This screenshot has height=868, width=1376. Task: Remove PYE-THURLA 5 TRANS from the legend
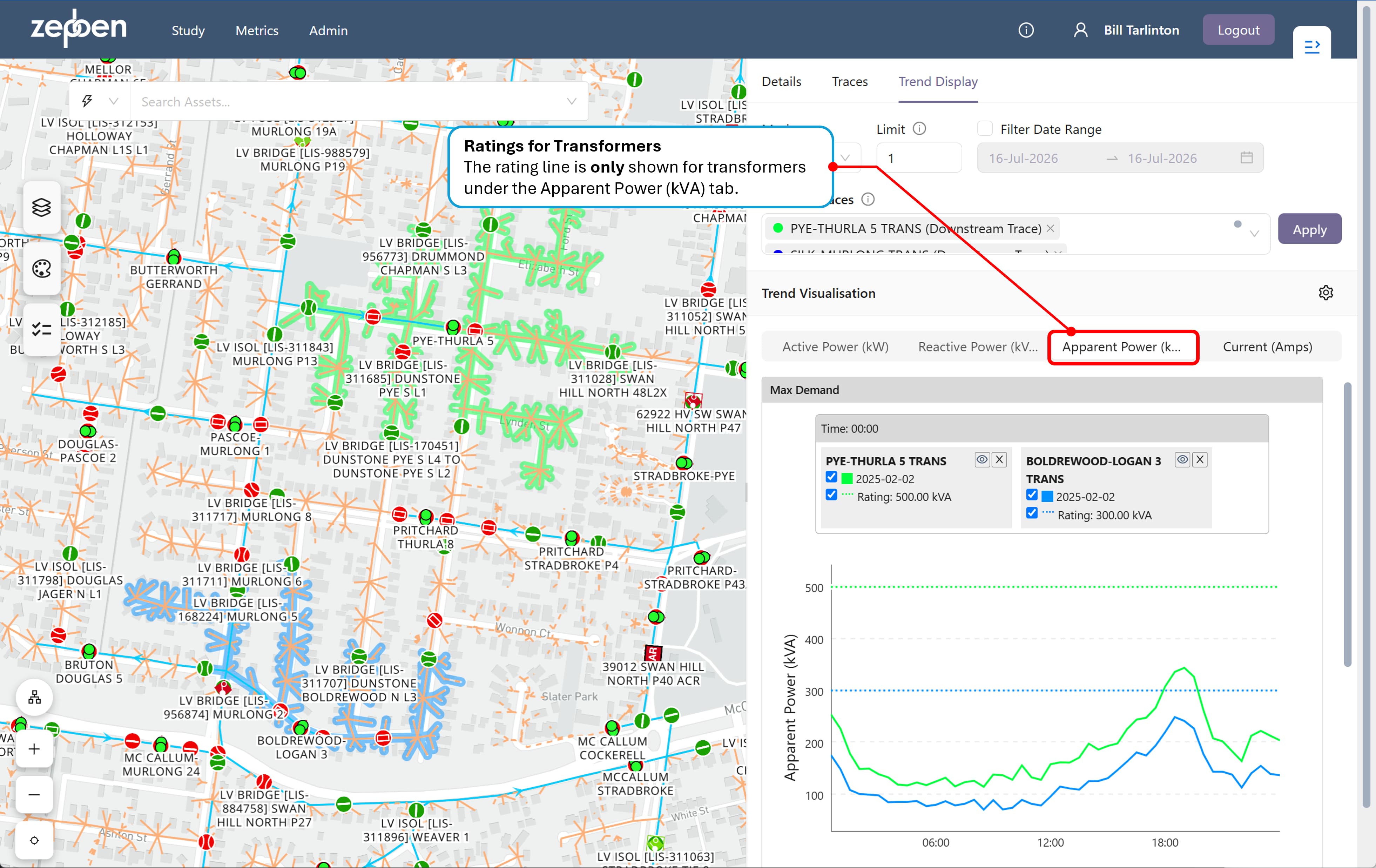(x=999, y=459)
